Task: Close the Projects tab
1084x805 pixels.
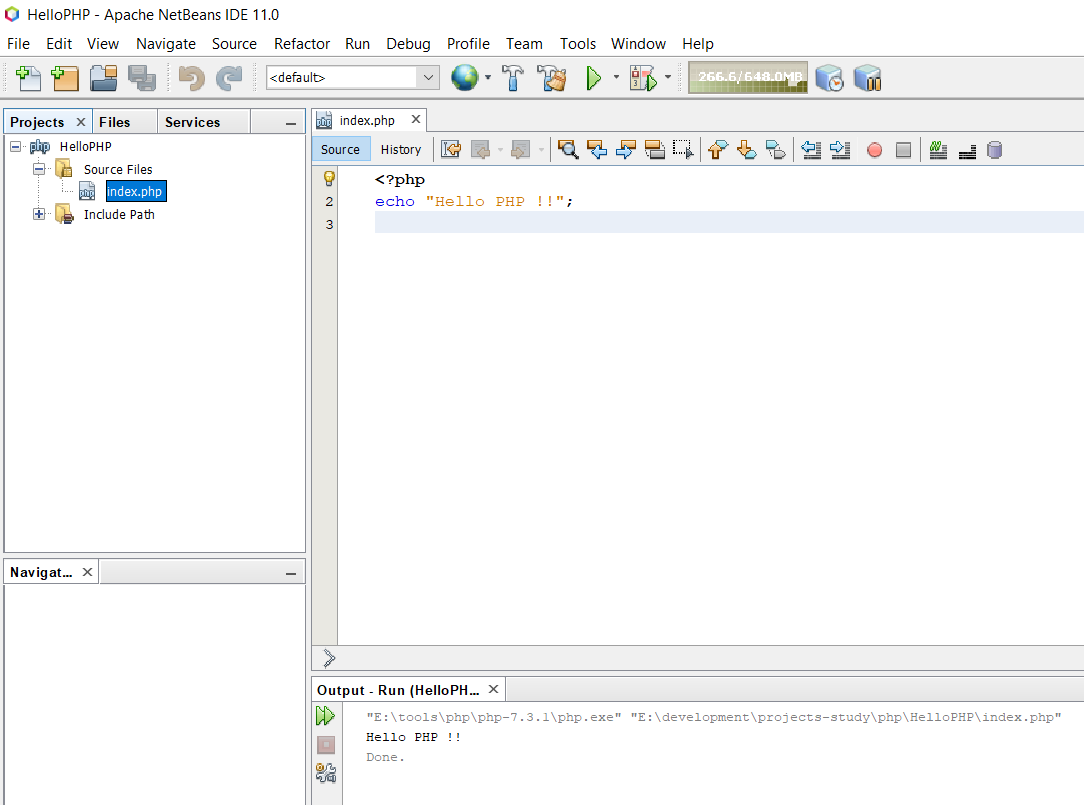Action: point(81,122)
